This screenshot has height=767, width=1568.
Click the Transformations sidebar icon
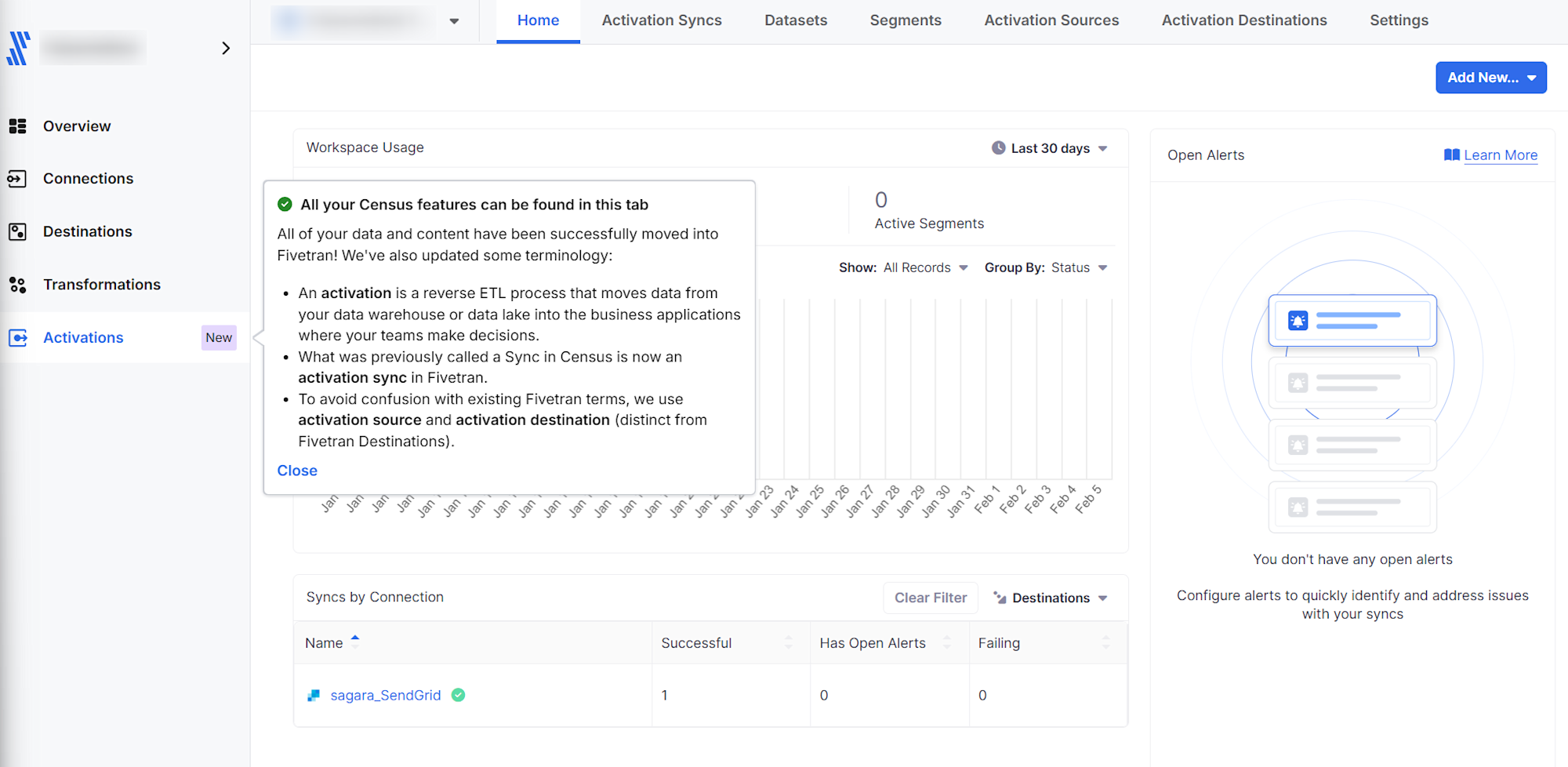pyautogui.click(x=17, y=285)
